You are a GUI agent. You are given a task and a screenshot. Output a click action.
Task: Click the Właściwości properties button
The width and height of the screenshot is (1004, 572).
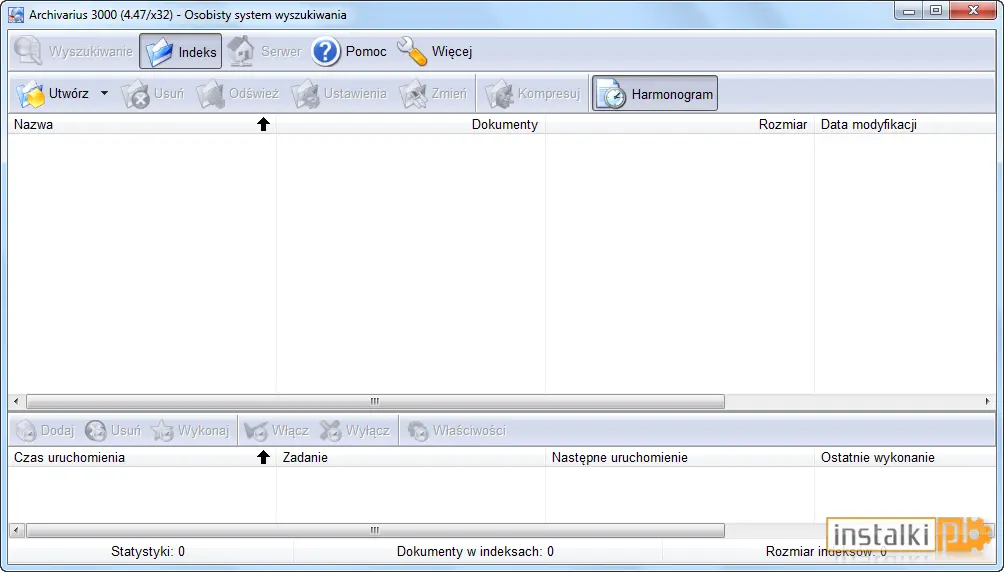point(457,430)
